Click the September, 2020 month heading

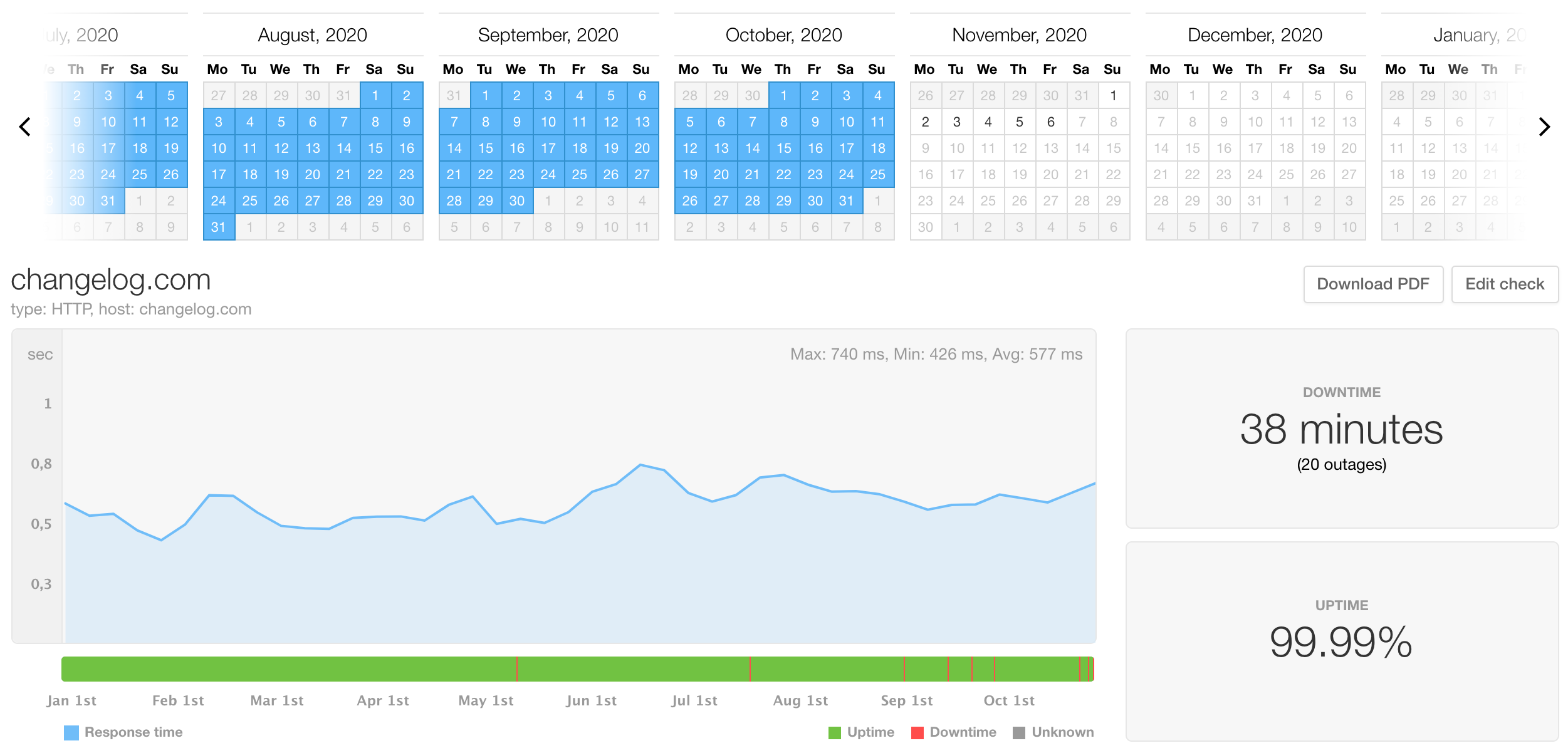(x=548, y=35)
